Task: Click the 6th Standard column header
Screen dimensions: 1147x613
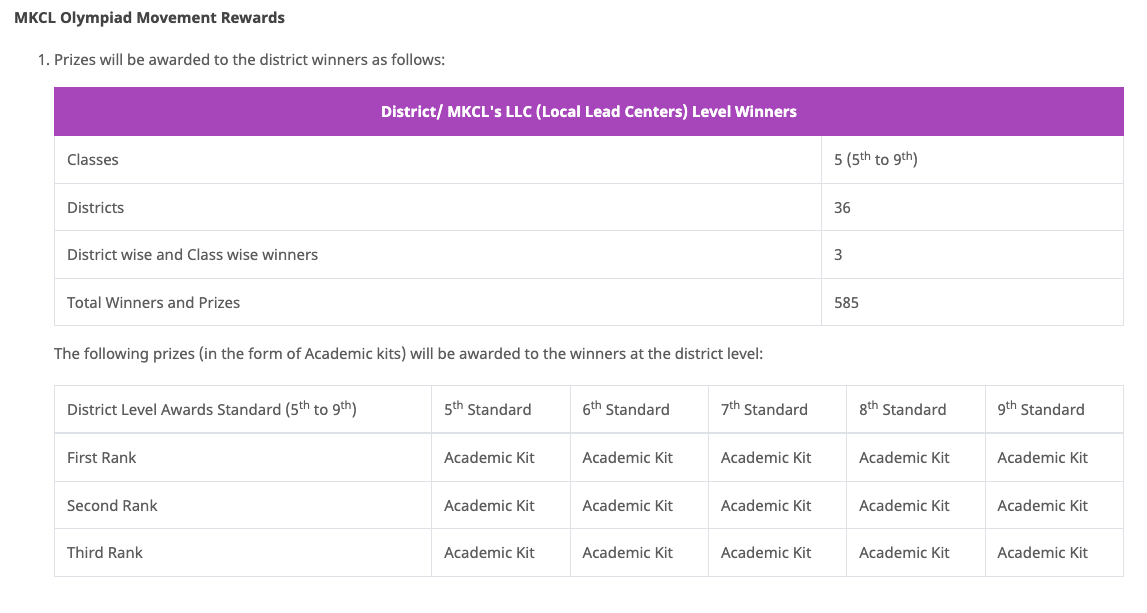Action: [626, 409]
